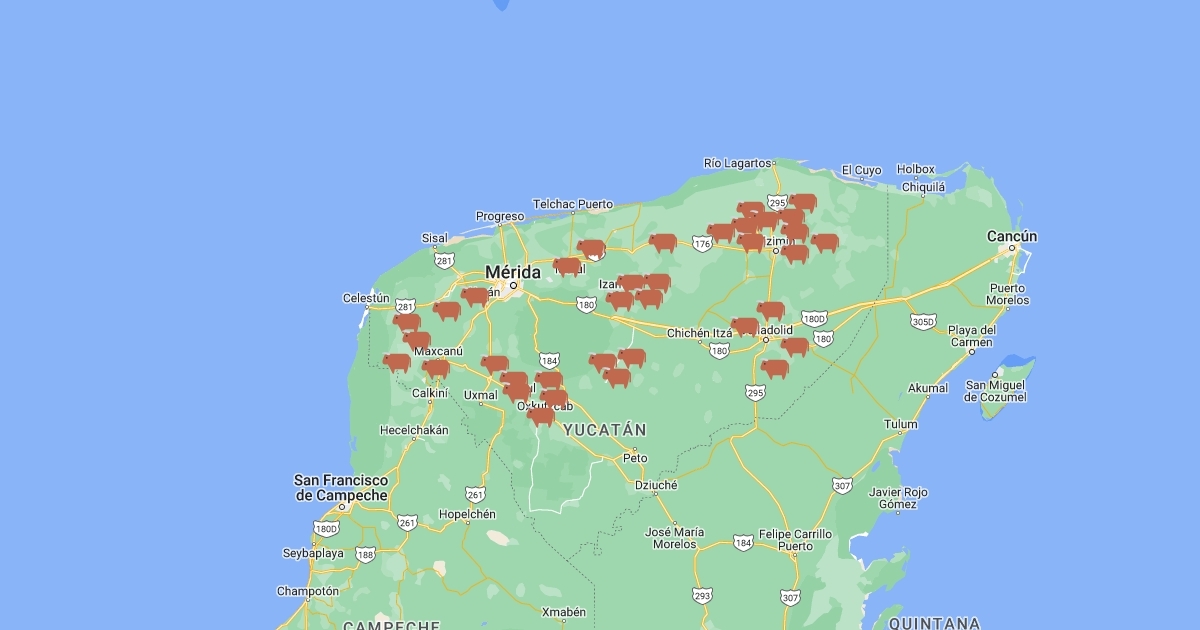The height and width of the screenshot is (630, 1200).
Task: Click the Sisal label
Action: [435, 238]
